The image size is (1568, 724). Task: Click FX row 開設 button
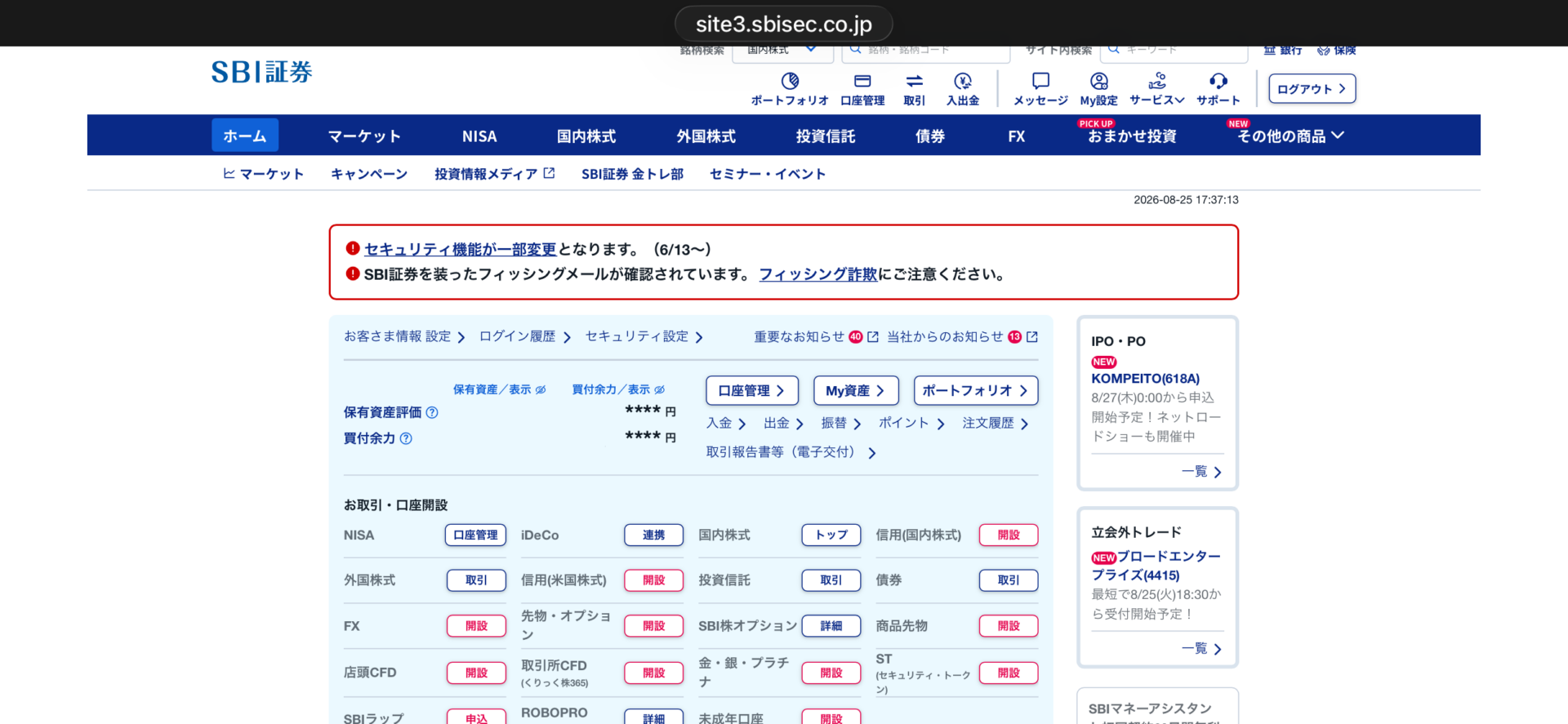pyautogui.click(x=476, y=626)
